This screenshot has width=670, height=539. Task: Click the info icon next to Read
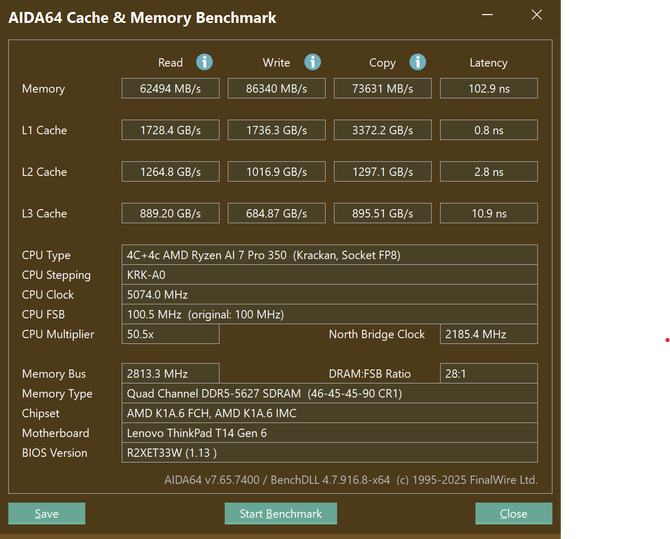[x=204, y=62]
